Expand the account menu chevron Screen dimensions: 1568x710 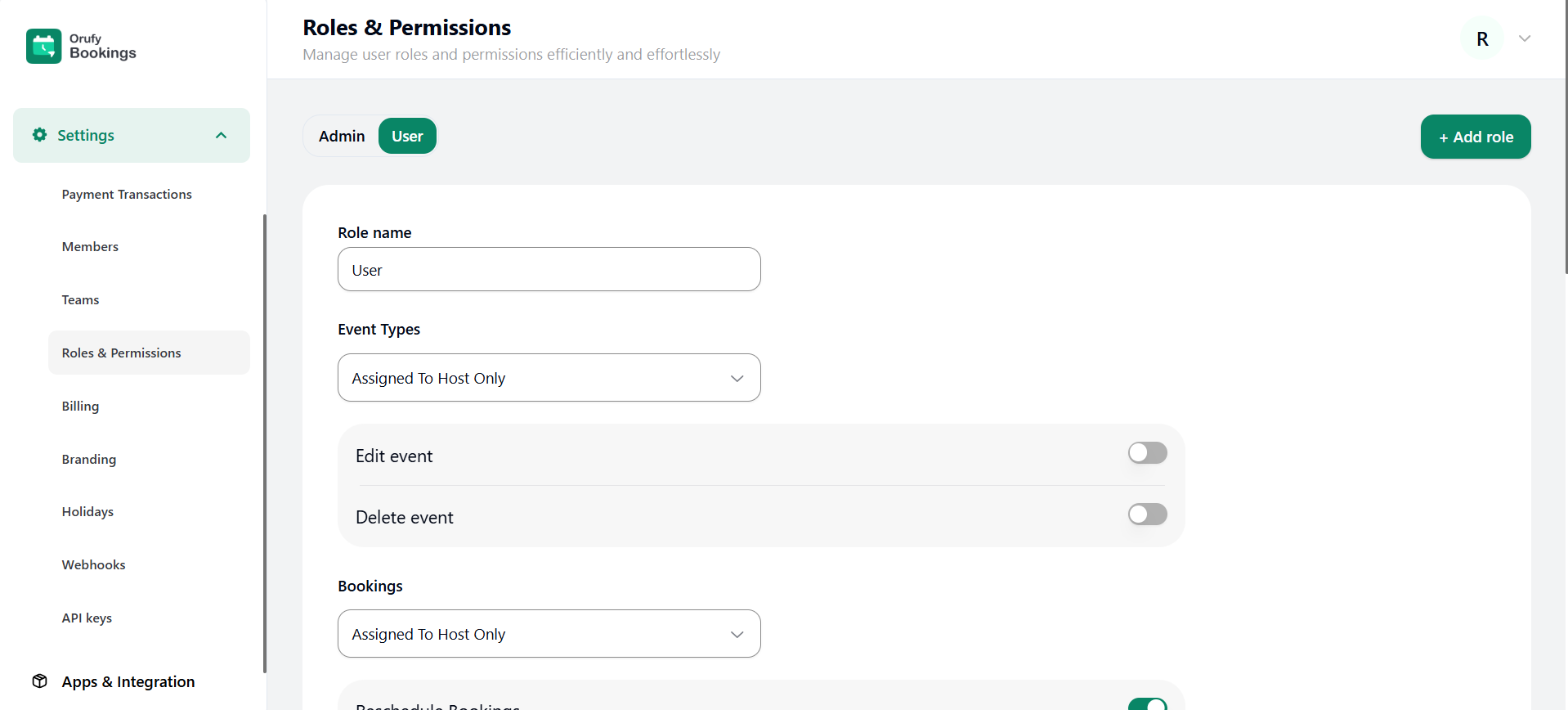click(1525, 38)
